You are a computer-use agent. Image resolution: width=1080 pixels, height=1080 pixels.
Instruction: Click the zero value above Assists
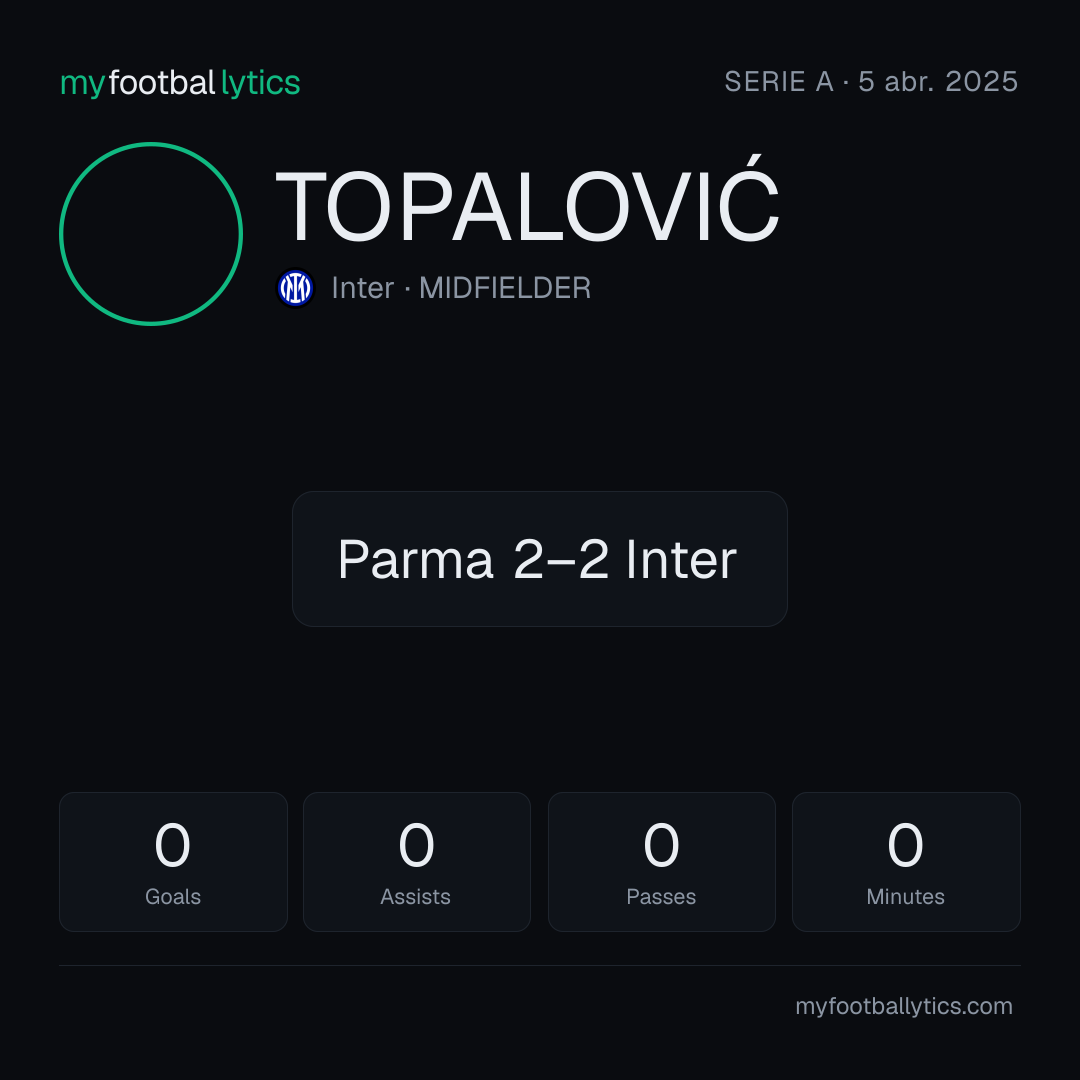[x=417, y=844]
